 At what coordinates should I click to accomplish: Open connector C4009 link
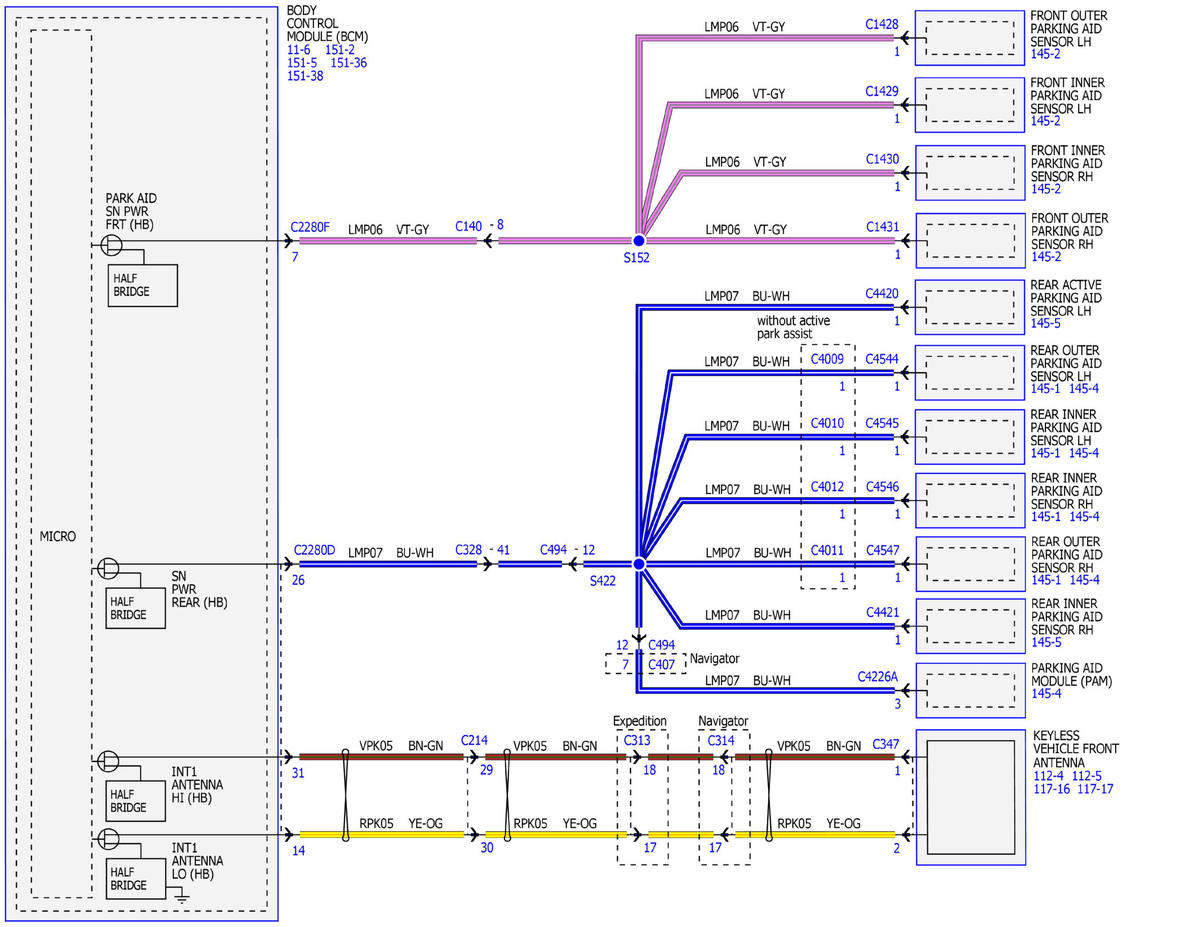click(x=827, y=358)
